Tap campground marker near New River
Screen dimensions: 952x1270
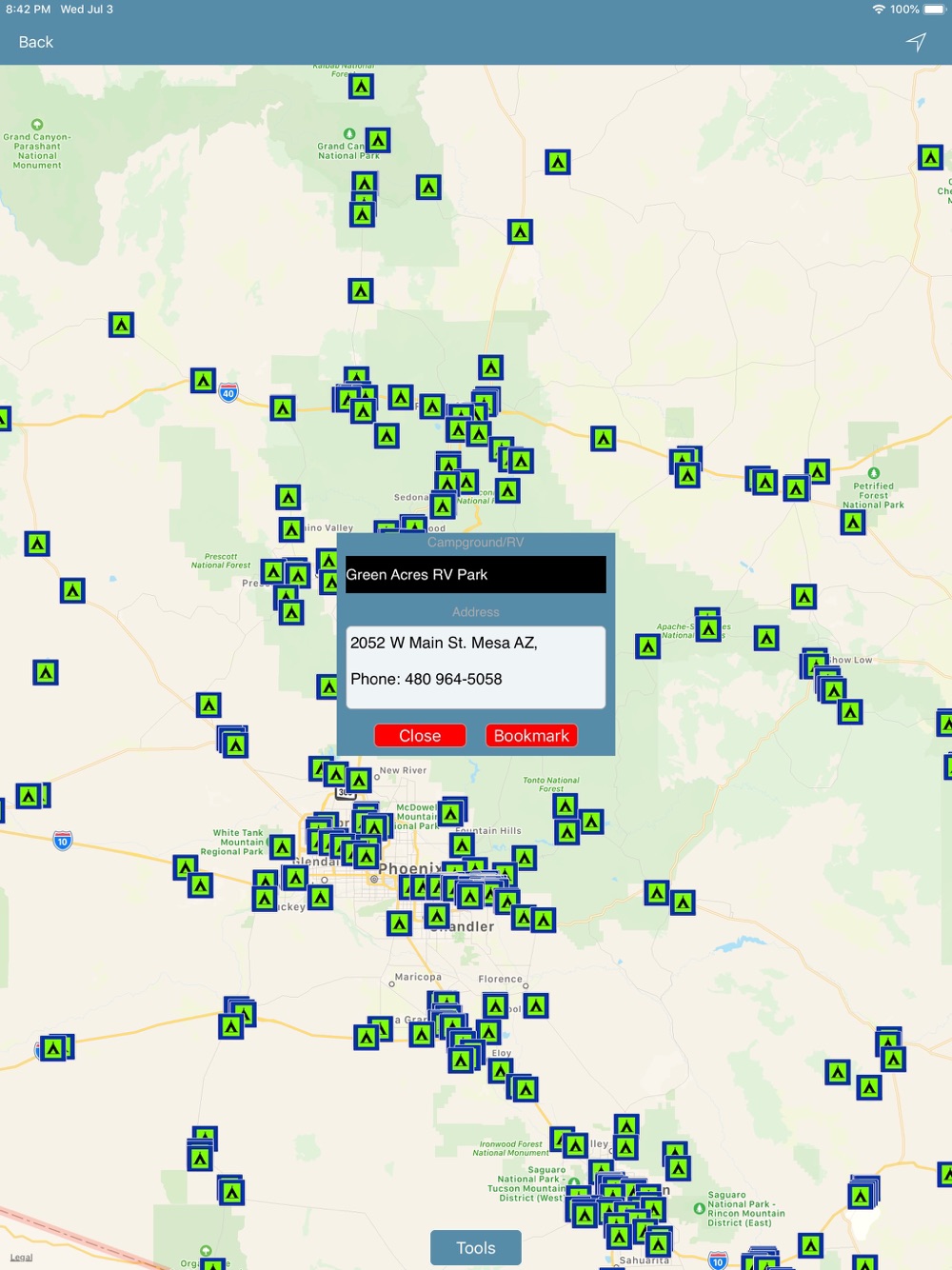click(358, 781)
